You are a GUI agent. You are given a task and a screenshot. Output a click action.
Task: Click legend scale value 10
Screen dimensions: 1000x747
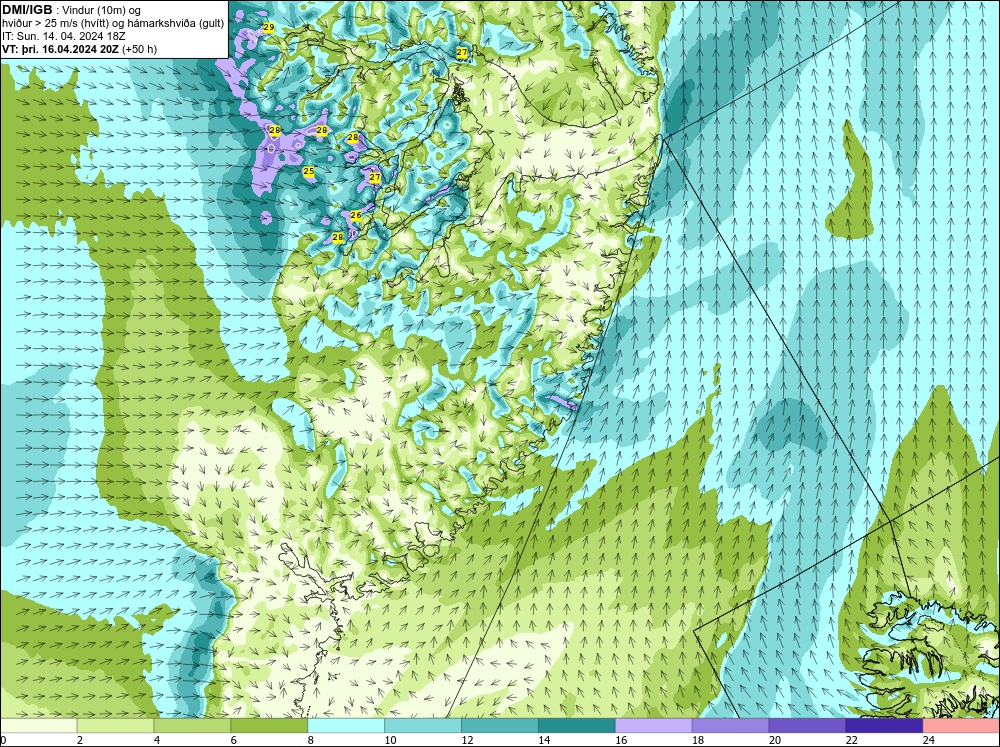pyautogui.click(x=390, y=740)
